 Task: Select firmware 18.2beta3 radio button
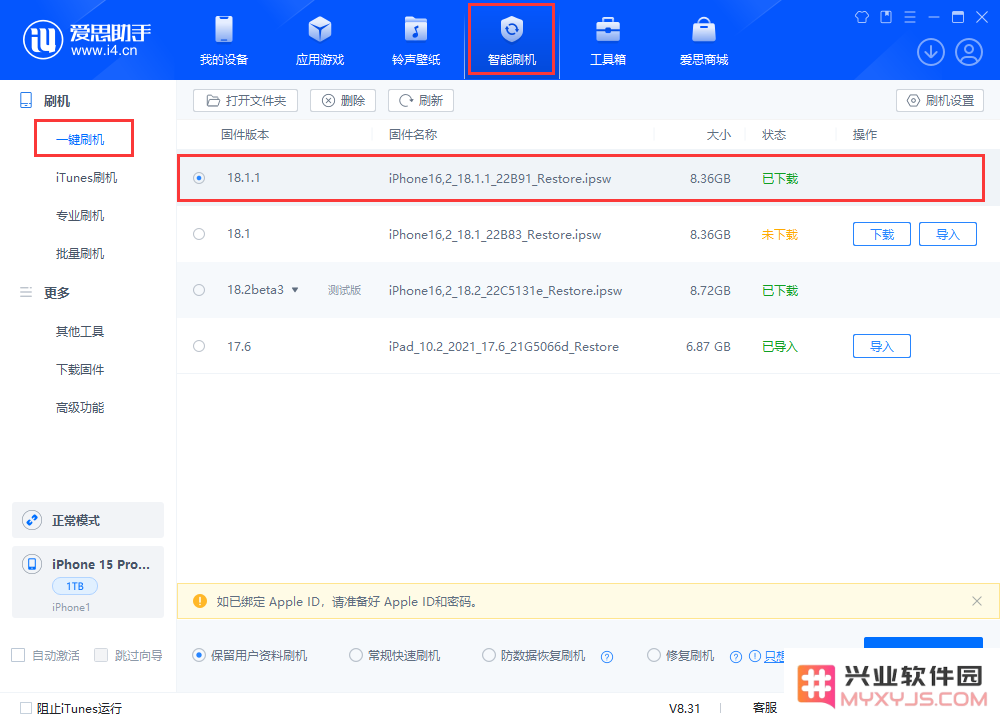point(199,290)
